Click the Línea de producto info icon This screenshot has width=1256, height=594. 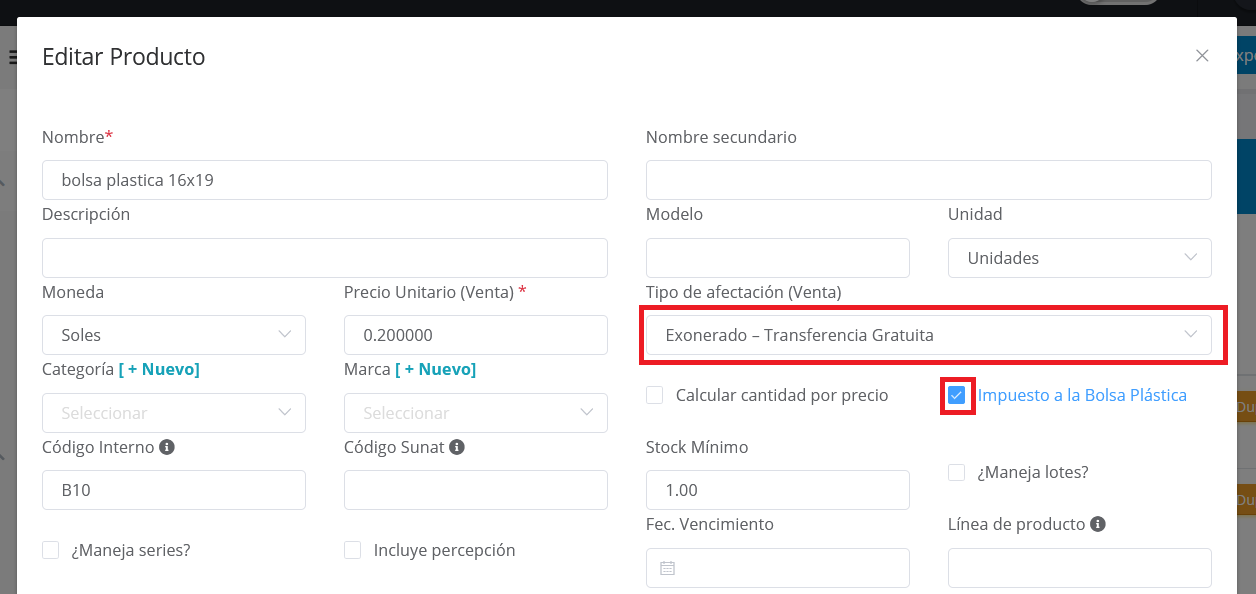1098,524
